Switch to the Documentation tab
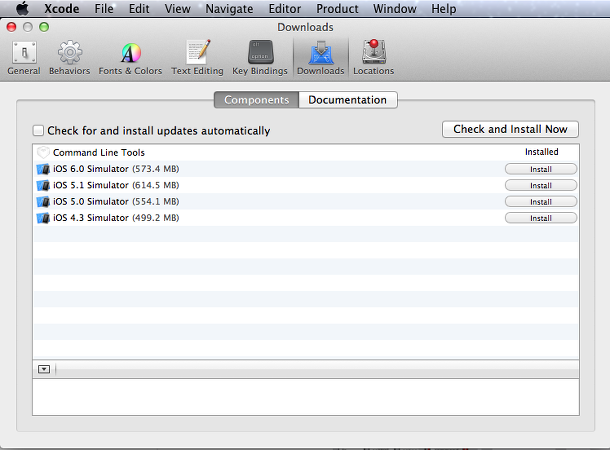This screenshot has height=450, width=610. tap(348, 100)
